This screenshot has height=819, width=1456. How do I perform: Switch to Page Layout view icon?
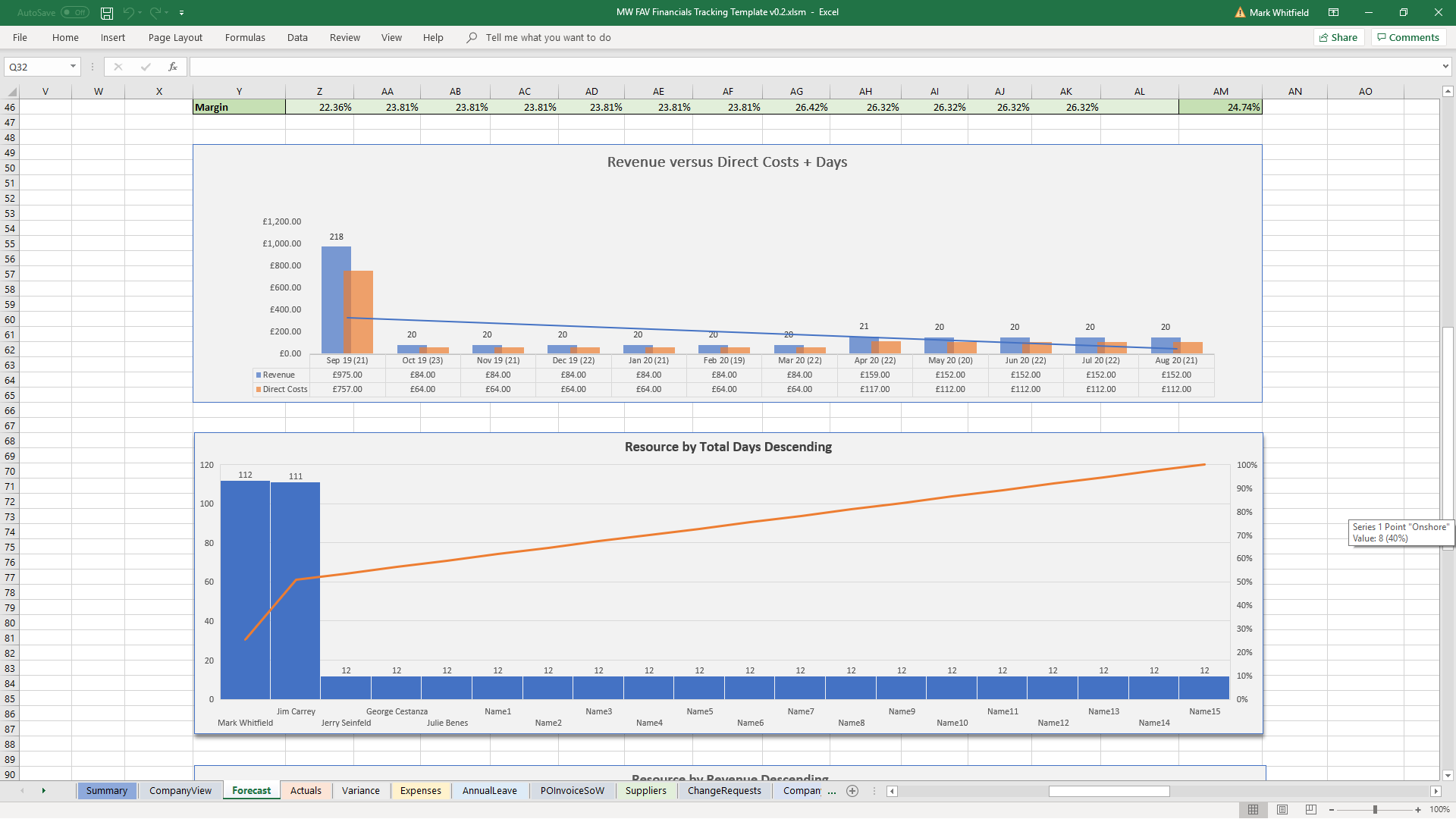pos(1282,810)
